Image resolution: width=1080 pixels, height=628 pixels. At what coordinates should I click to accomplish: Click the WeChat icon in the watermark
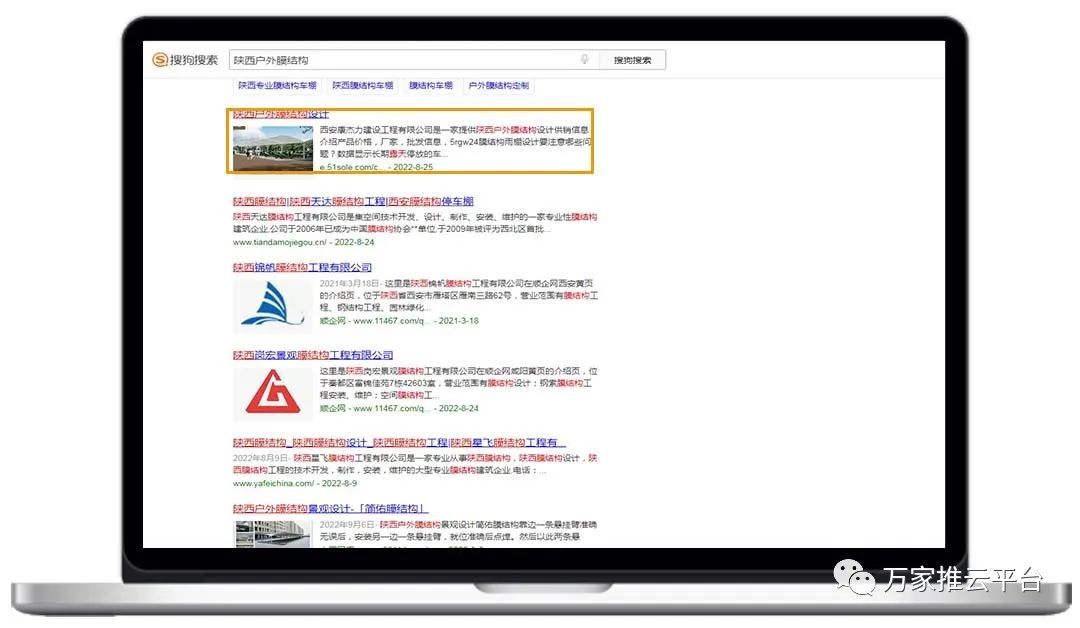pyautogui.click(x=853, y=577)
